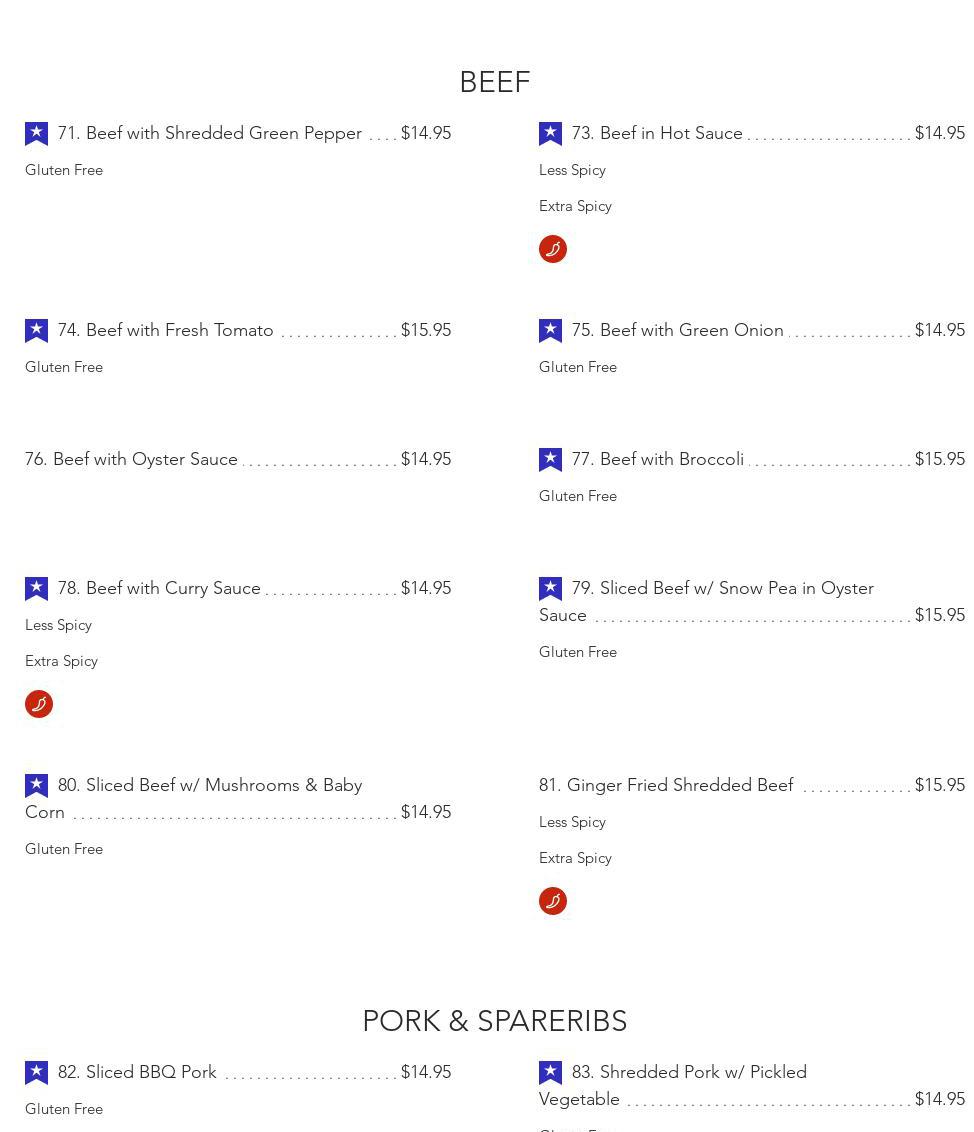Click the PORK & SPARERIBS section heading
974x1132 pixels.
494,1021
